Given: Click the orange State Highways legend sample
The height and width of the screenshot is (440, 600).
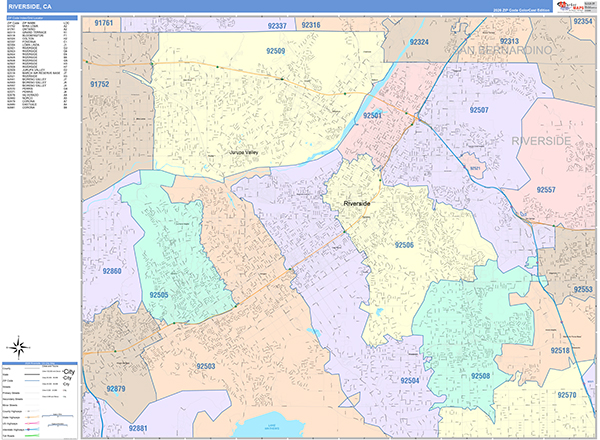Looking at the screenshot, I should (32, 417).
